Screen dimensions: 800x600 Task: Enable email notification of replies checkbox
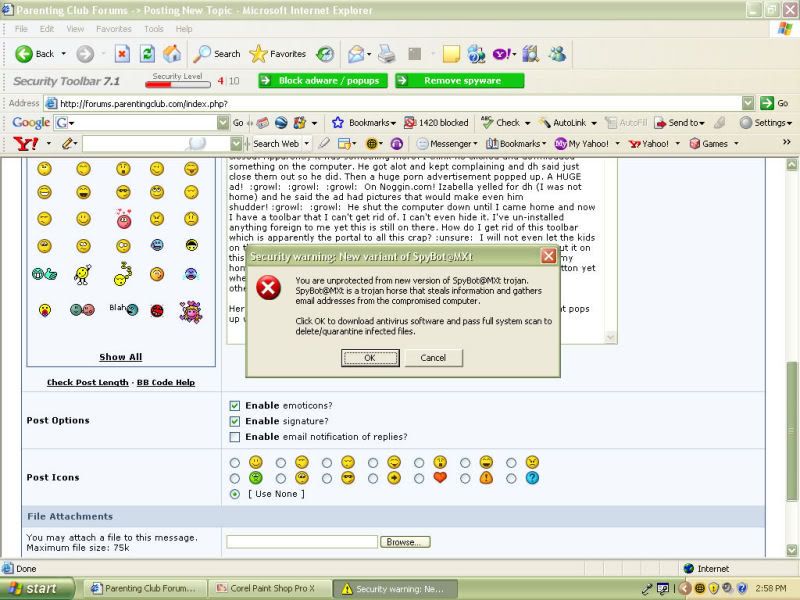(234, 437)
